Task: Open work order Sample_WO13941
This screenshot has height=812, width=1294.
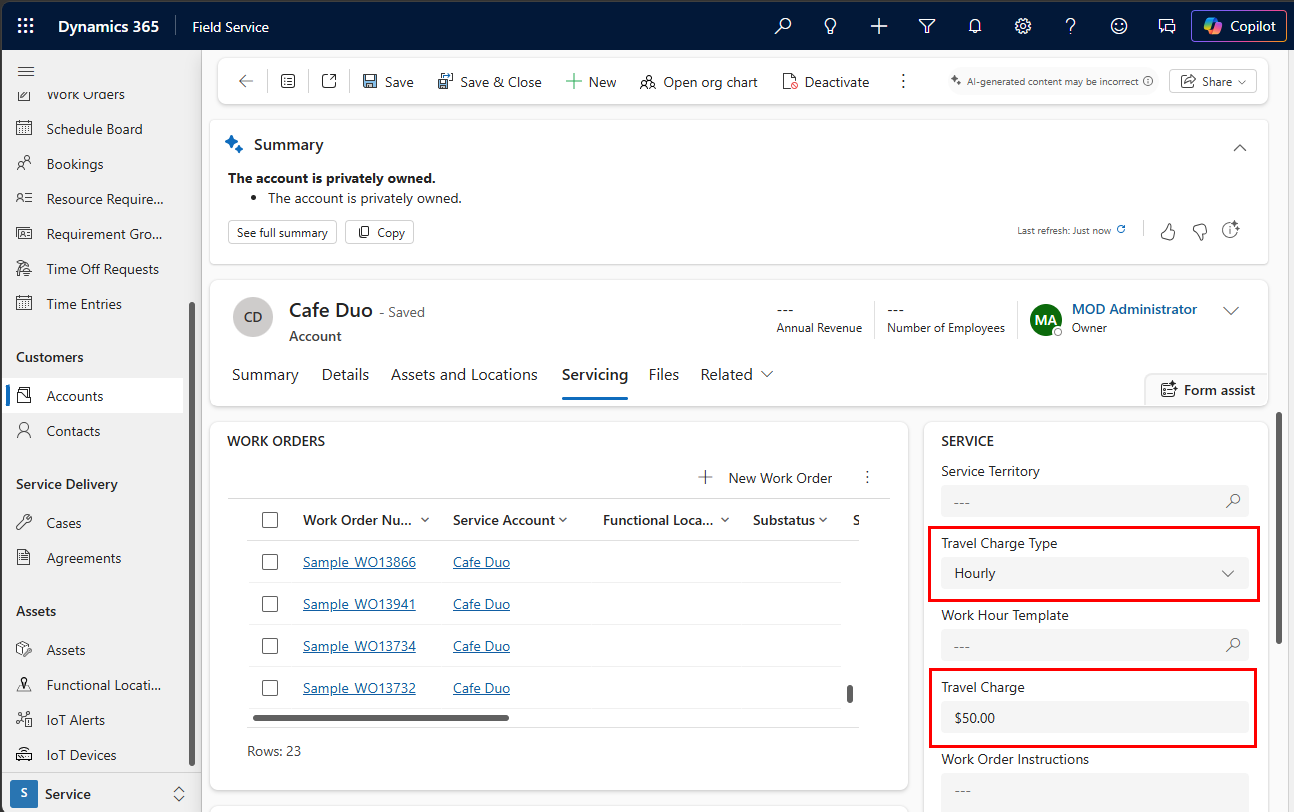Action: coord(359,604)
